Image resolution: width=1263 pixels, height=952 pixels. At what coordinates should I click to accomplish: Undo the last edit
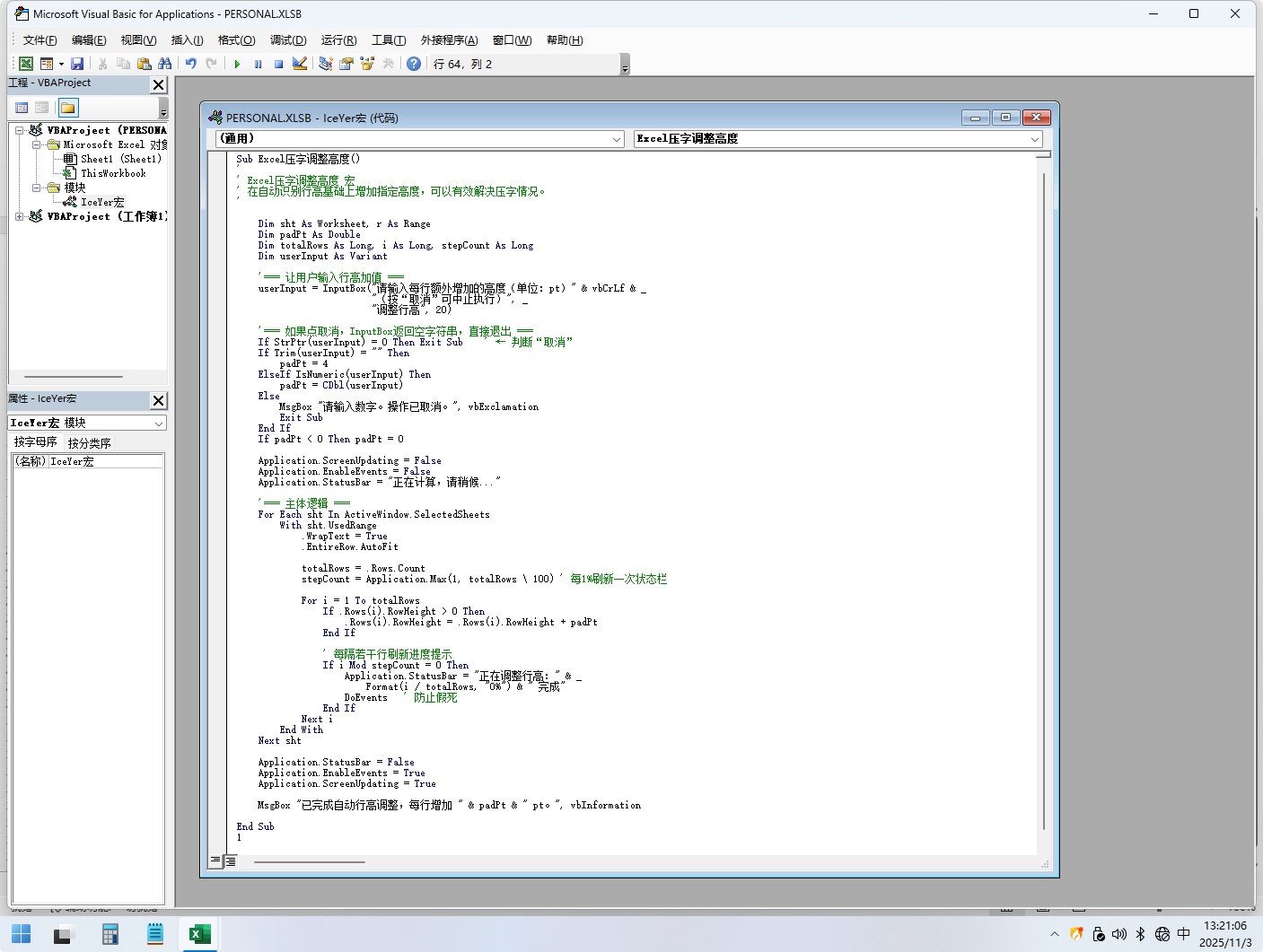190,64
